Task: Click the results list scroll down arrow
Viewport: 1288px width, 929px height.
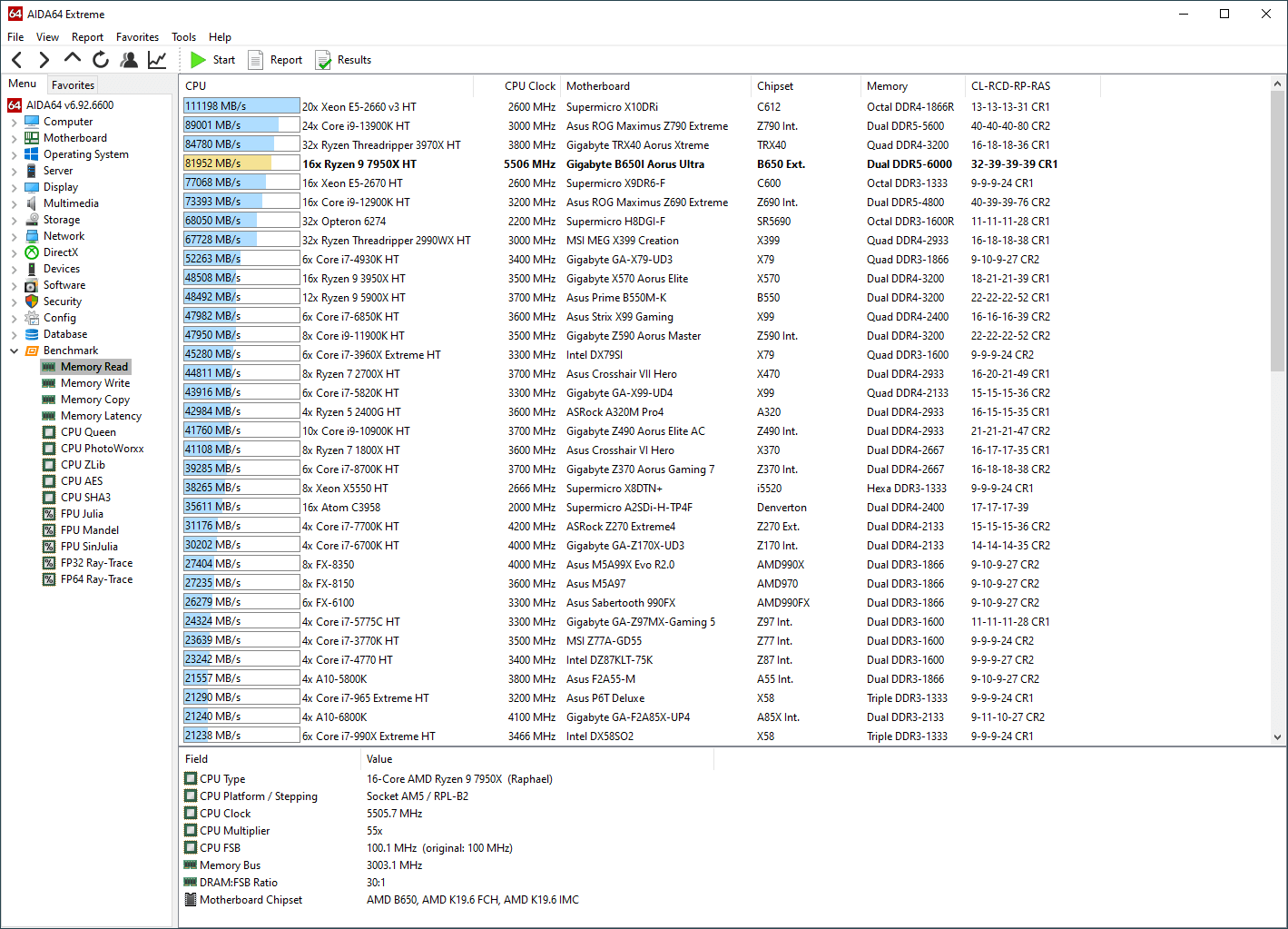Action: 1277,737
